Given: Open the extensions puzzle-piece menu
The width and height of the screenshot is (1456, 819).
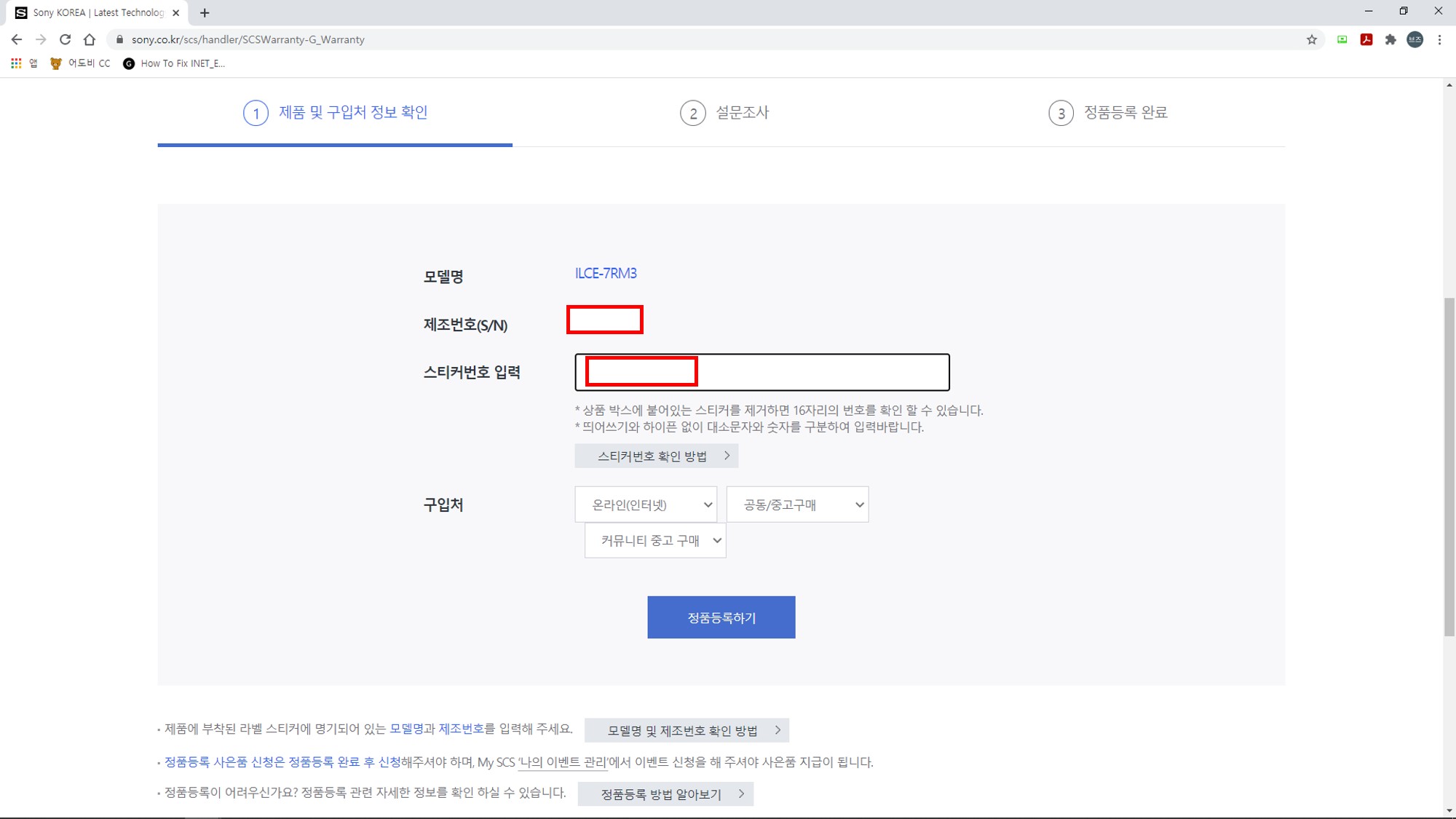Looking at the screenshot, I should 1390,39.
